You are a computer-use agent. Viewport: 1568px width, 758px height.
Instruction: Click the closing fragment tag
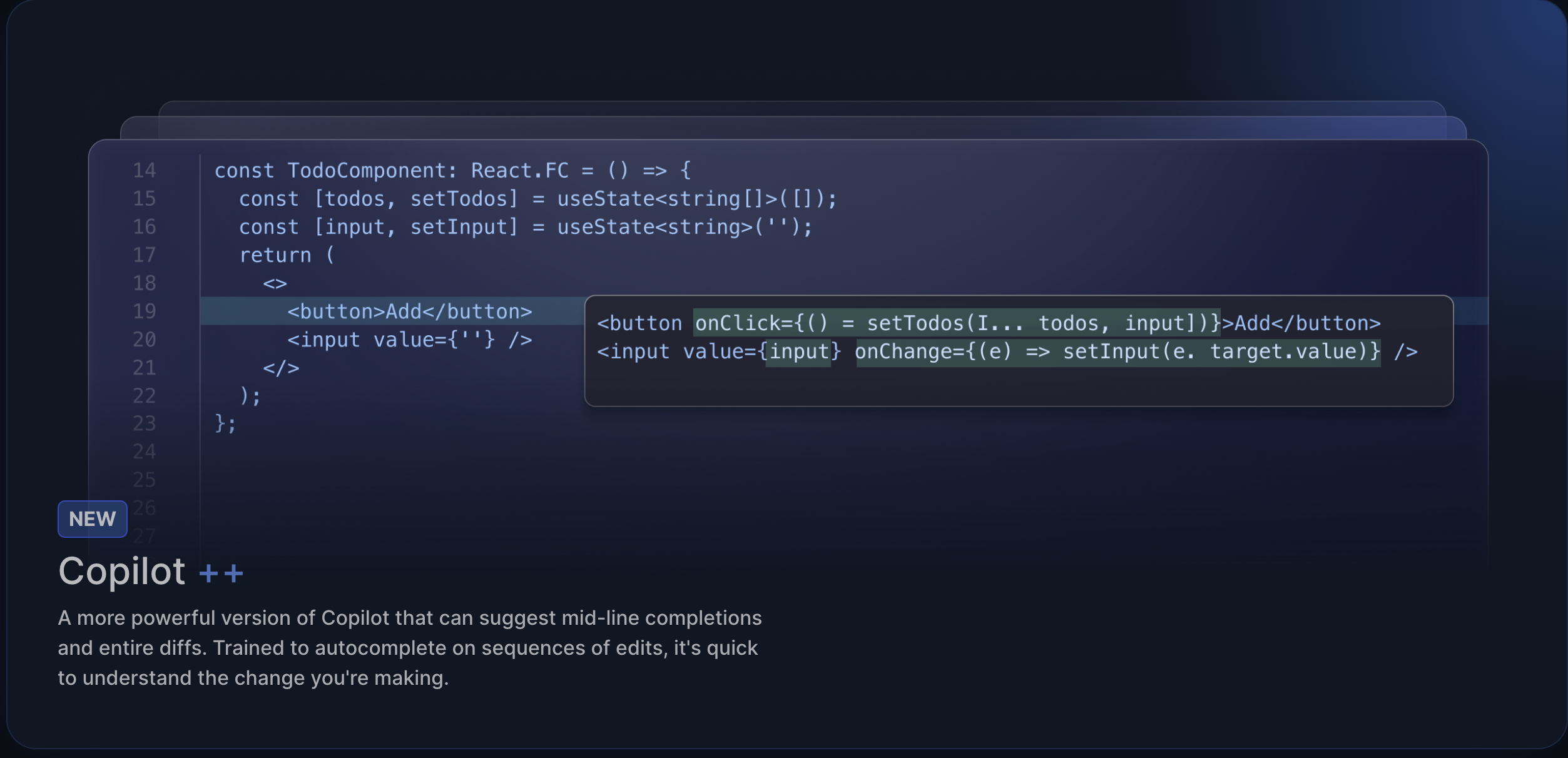tap(280, 367)
